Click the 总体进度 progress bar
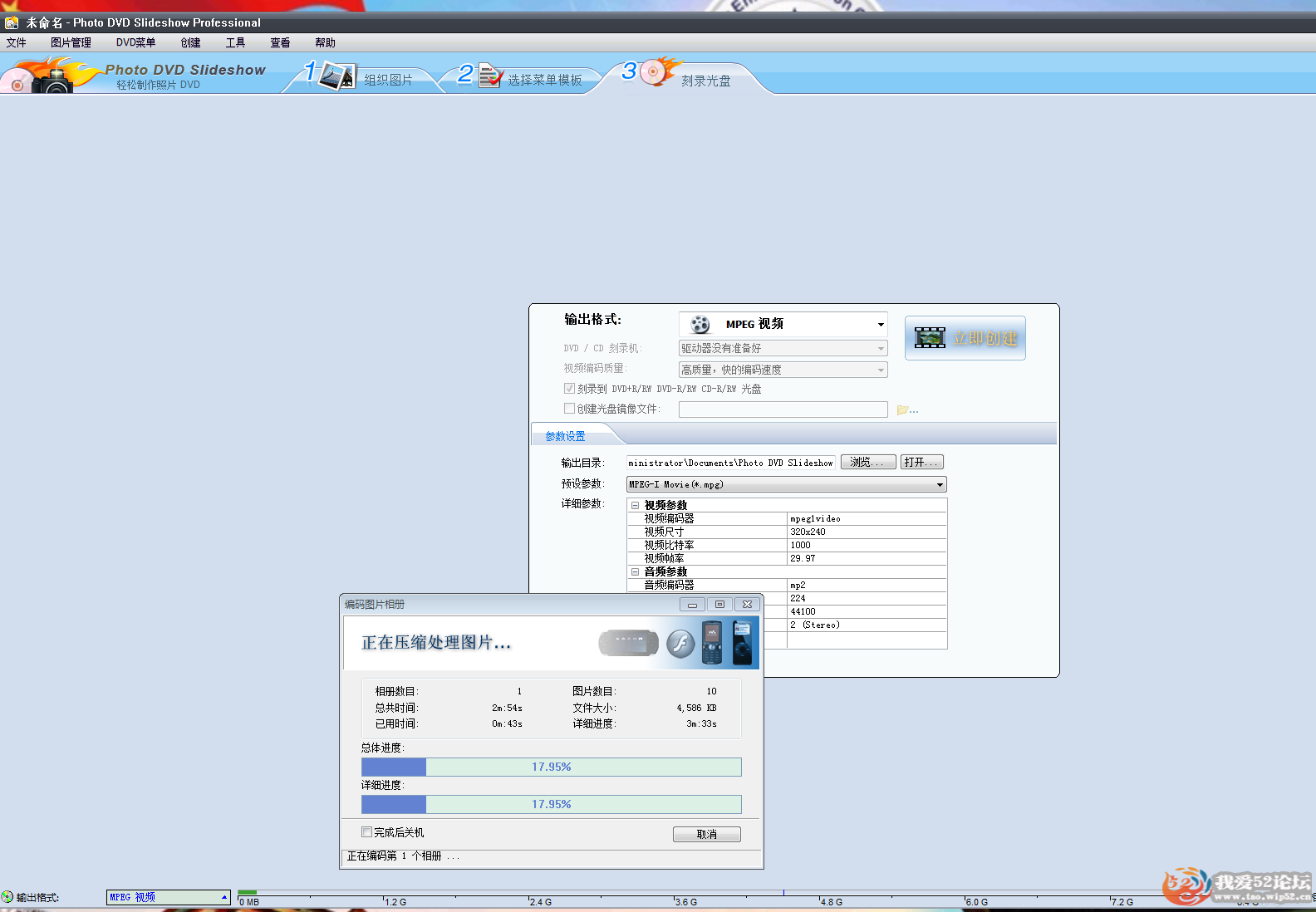 click(x=552, y=767)
